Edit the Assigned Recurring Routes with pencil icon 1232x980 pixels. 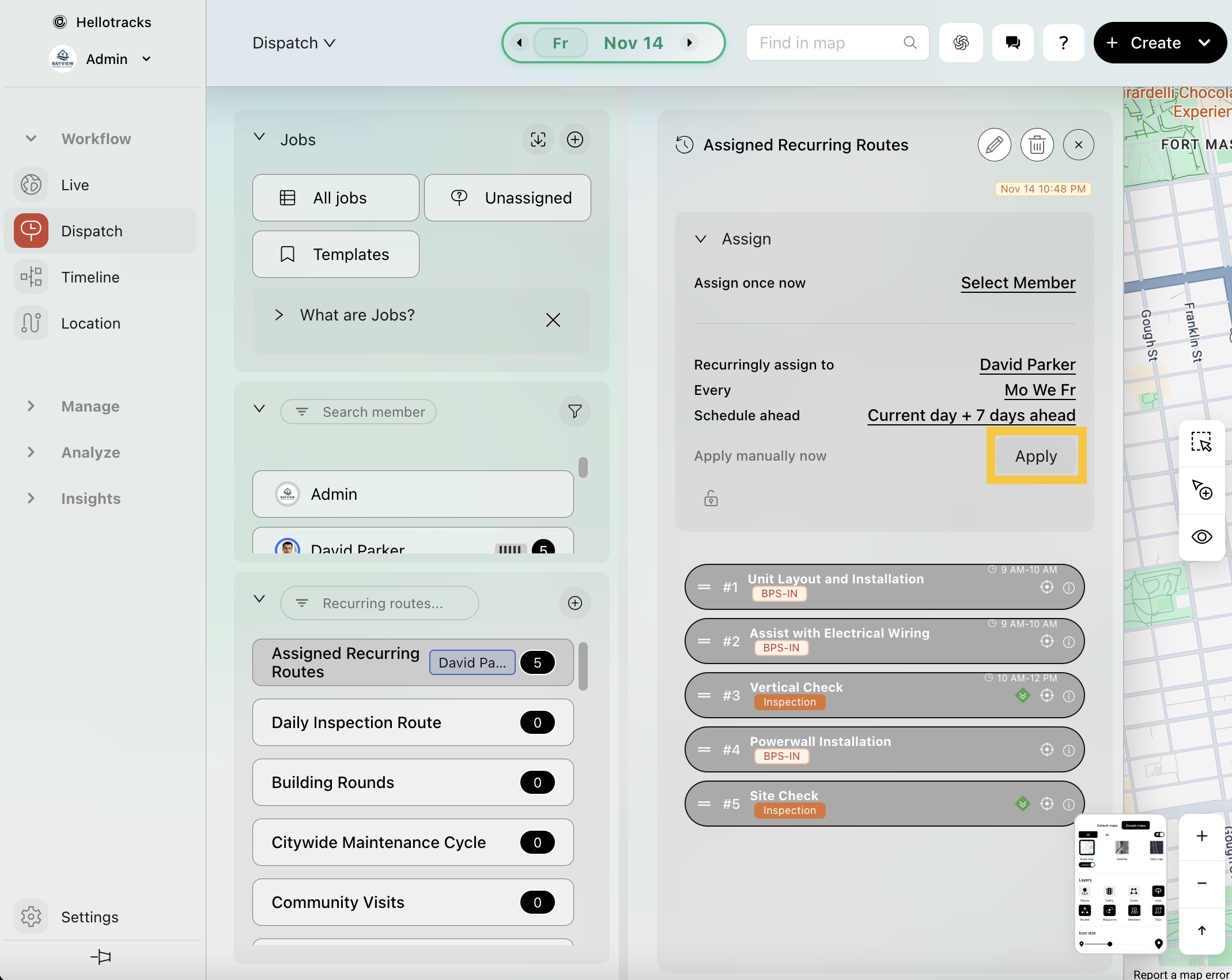tap(994, 145)
